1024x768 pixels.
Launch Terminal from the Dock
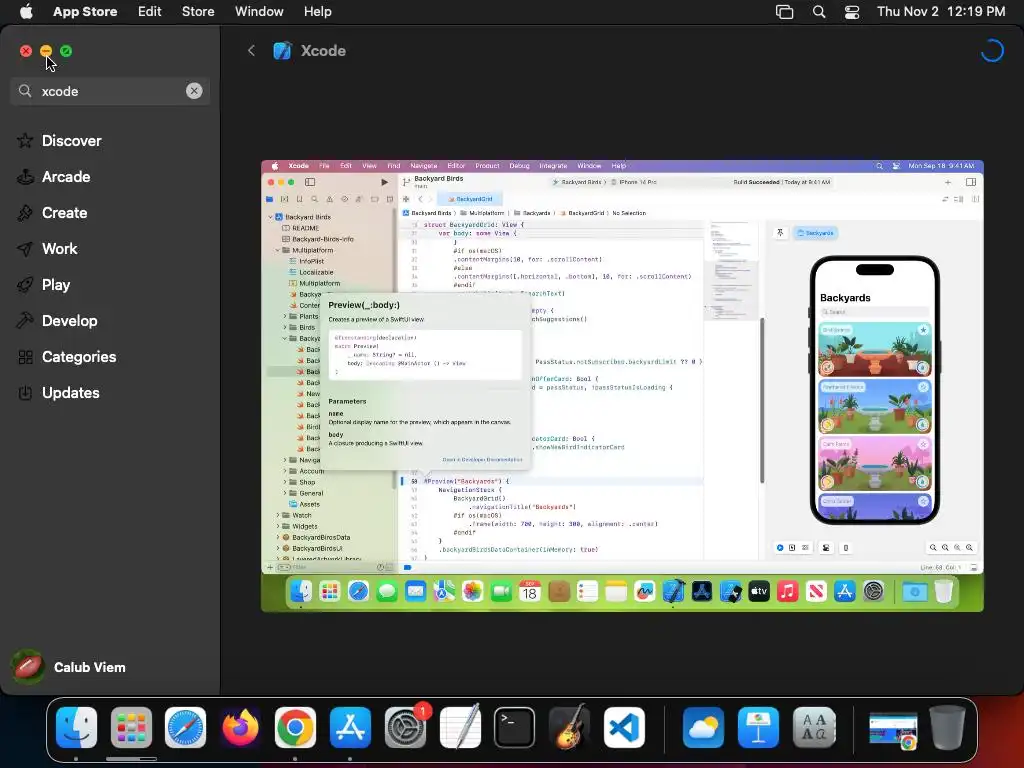tap(515, 727)
